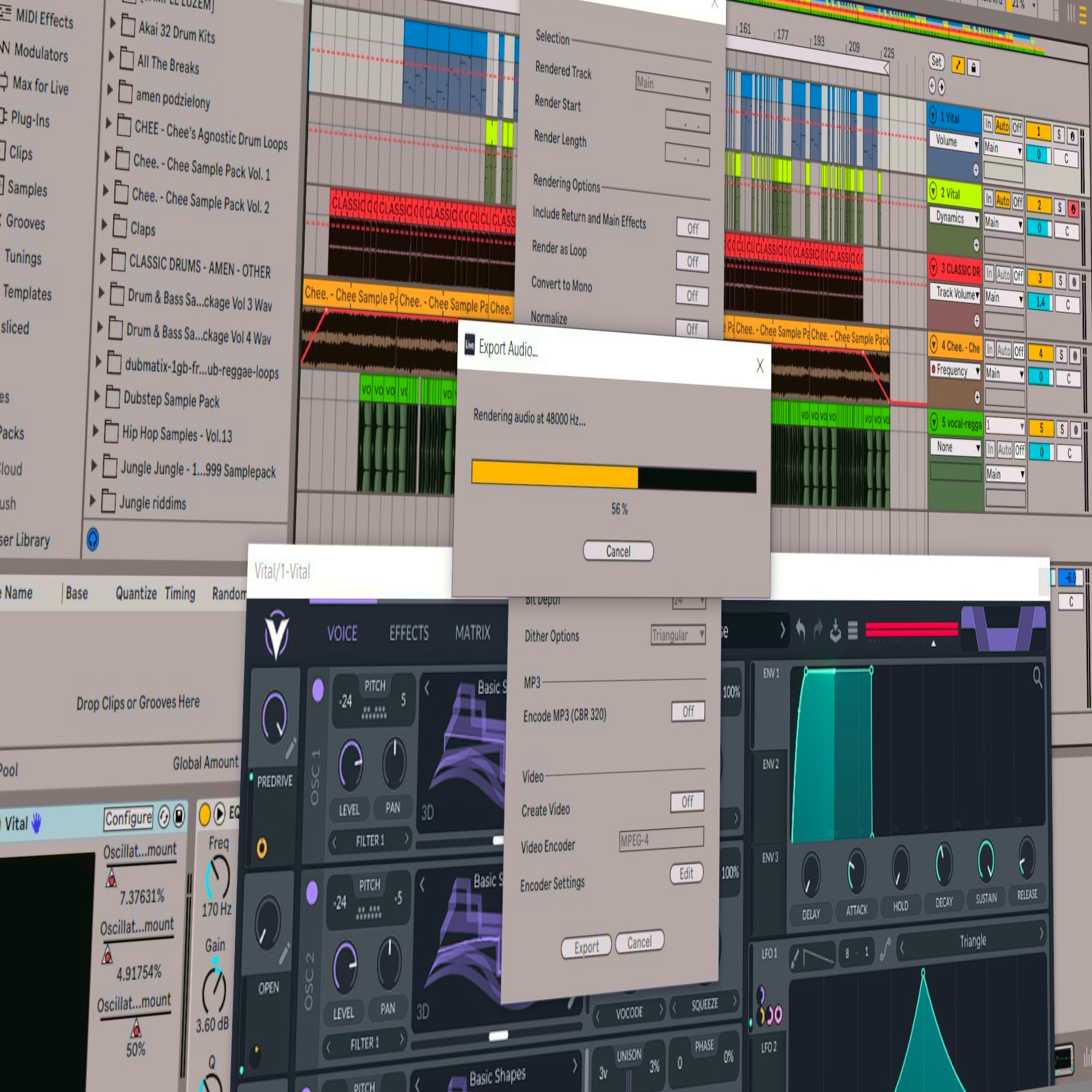
Task: Switch to the EFFECTS tab in Vital
Action: click(x=409, y=633)
